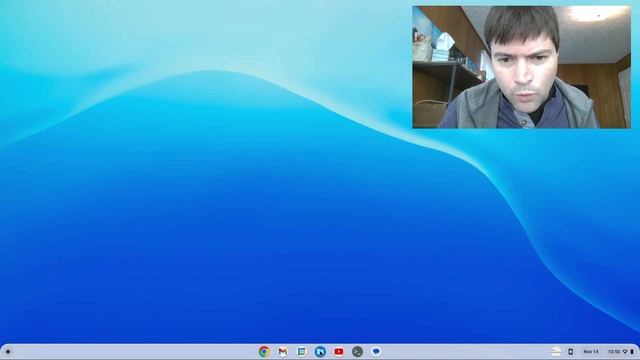Open the holding space tray icon
Image resolution: width=640 pixels, height=360 pixels.
tap(556, 351)
